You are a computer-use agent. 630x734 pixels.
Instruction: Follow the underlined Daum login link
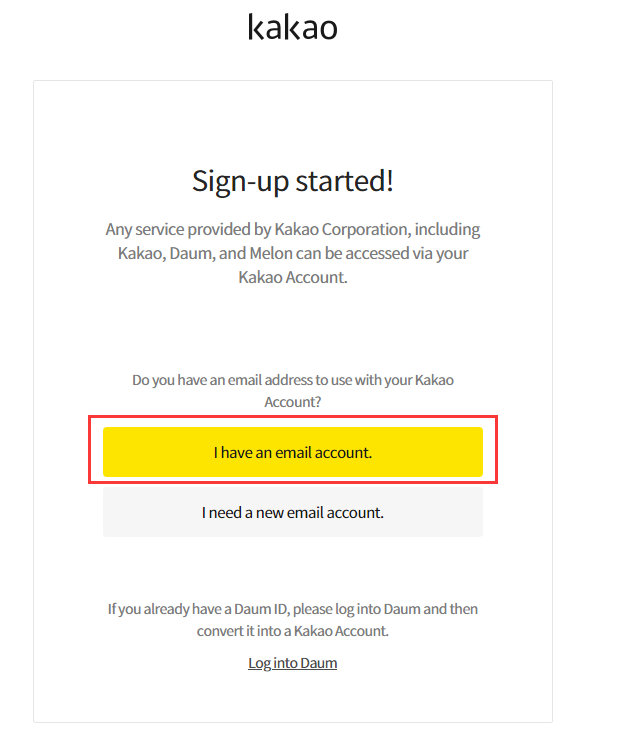click(x=293, y=663)
